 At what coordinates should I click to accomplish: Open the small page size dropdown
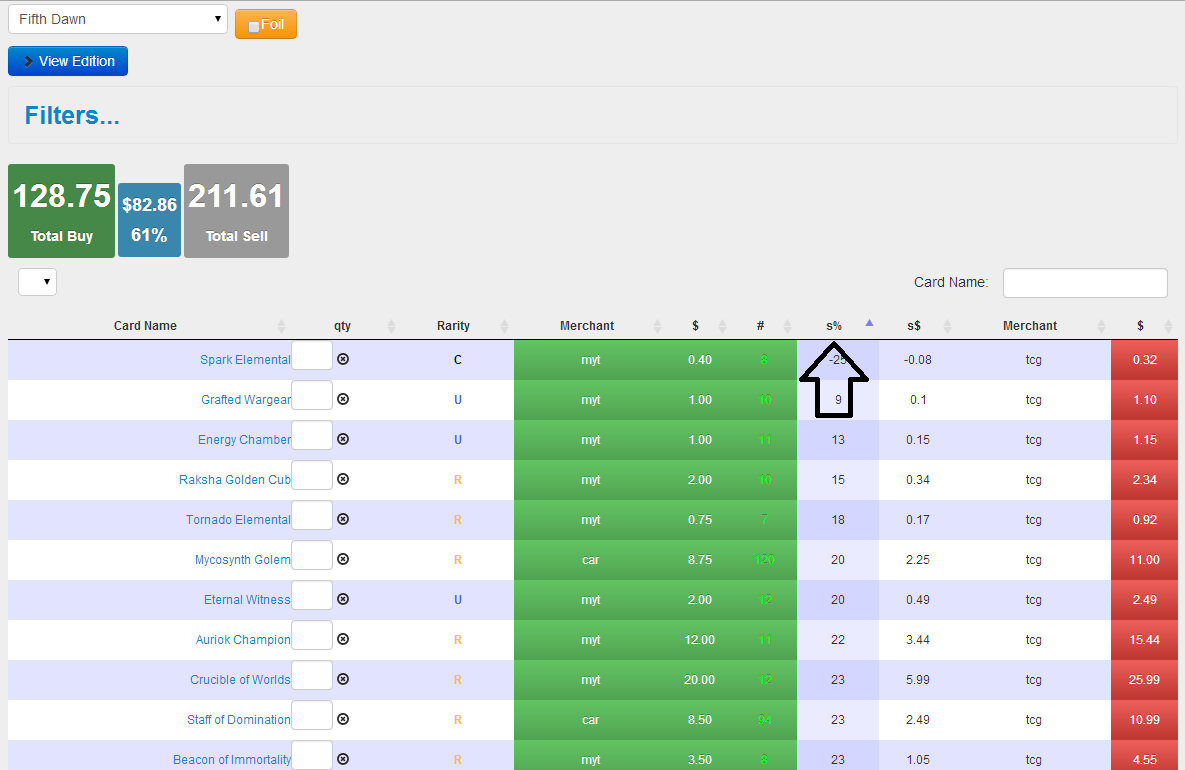(x=37, y=283)
